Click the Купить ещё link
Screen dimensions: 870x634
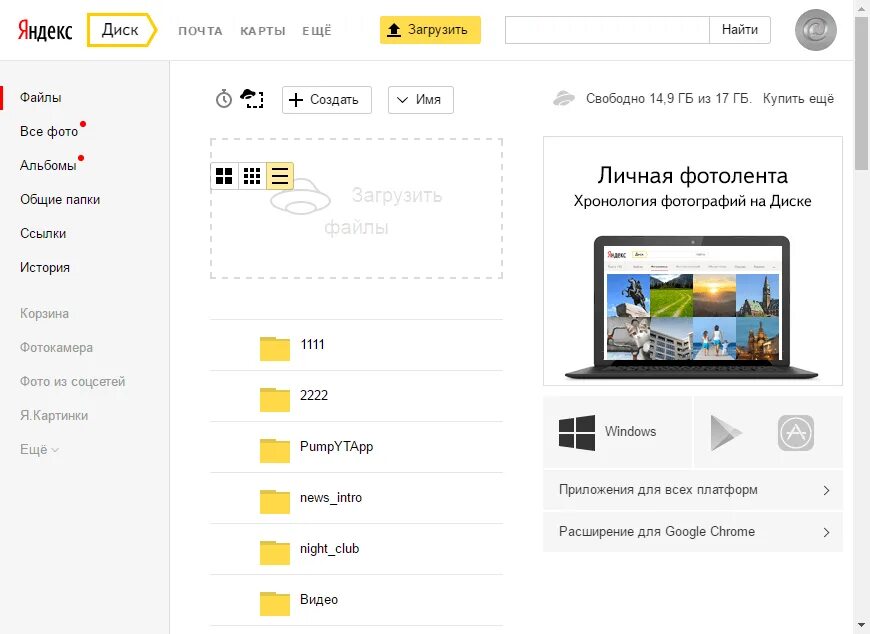(x=799, y=99)
